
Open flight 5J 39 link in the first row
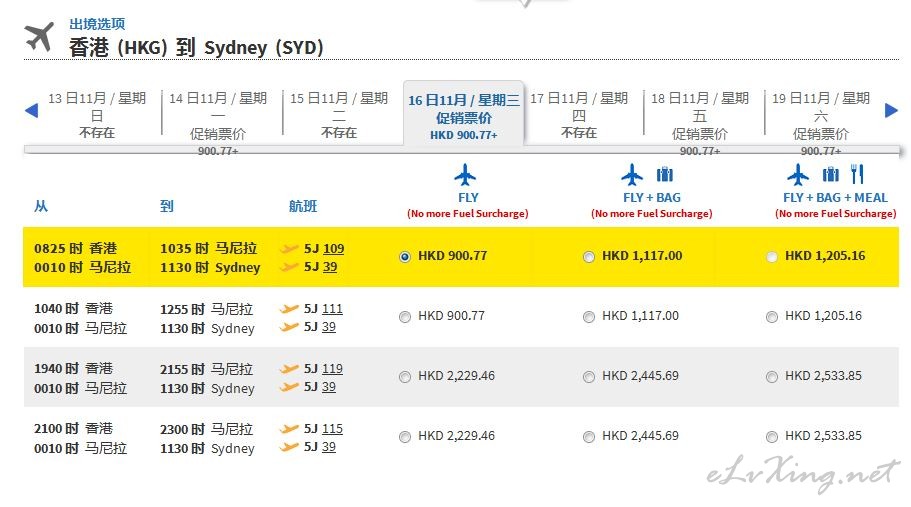tap(329, 267)
